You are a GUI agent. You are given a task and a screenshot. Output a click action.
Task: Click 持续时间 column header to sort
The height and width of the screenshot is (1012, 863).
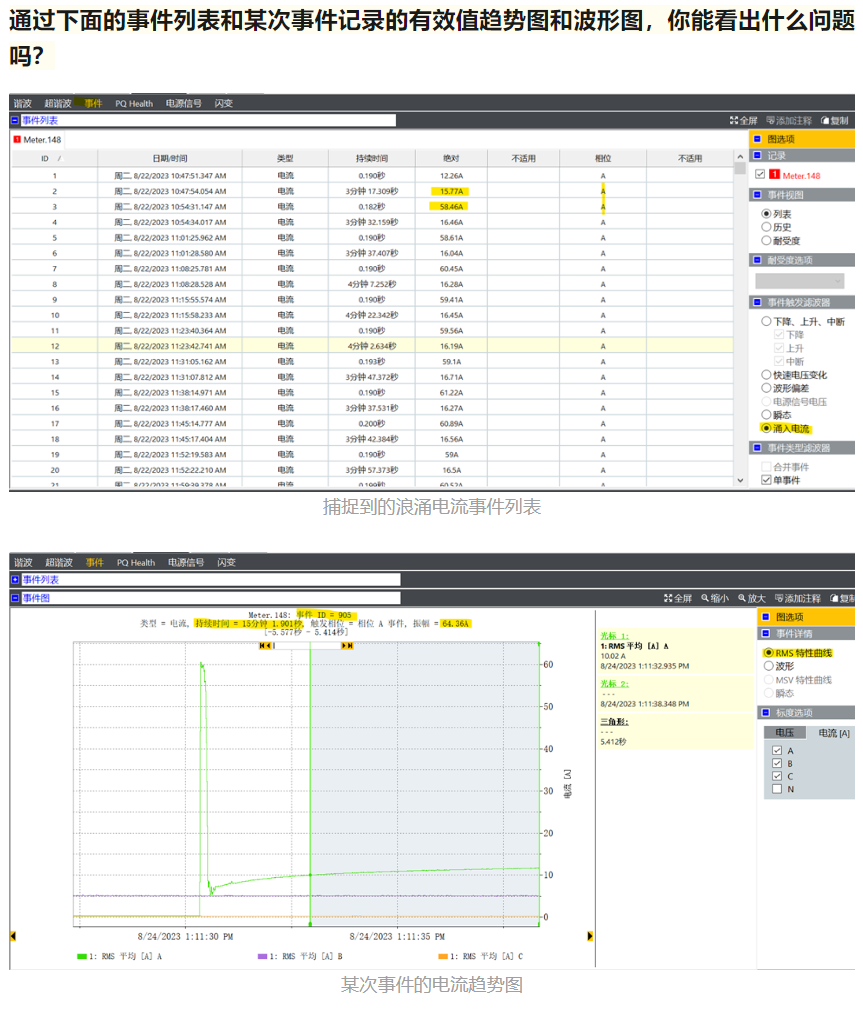click(x=371, y=158)
